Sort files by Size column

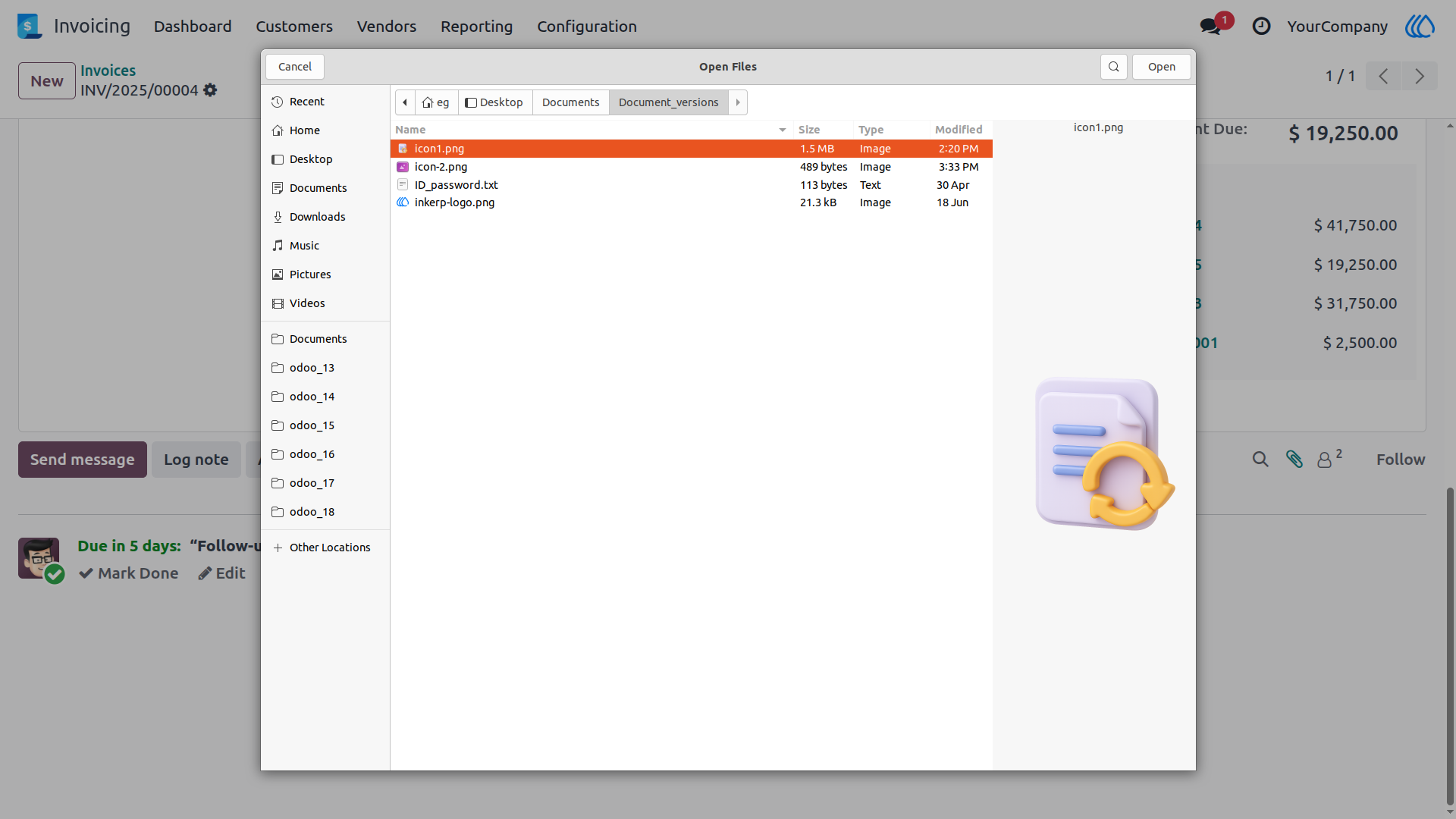(824, 130)
